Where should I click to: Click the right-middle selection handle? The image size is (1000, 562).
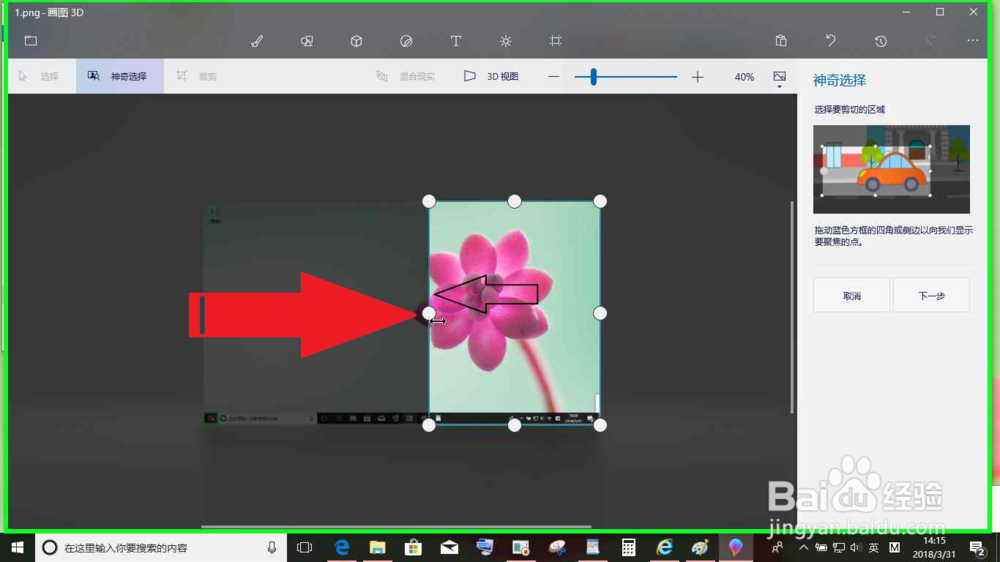[600, 313]
